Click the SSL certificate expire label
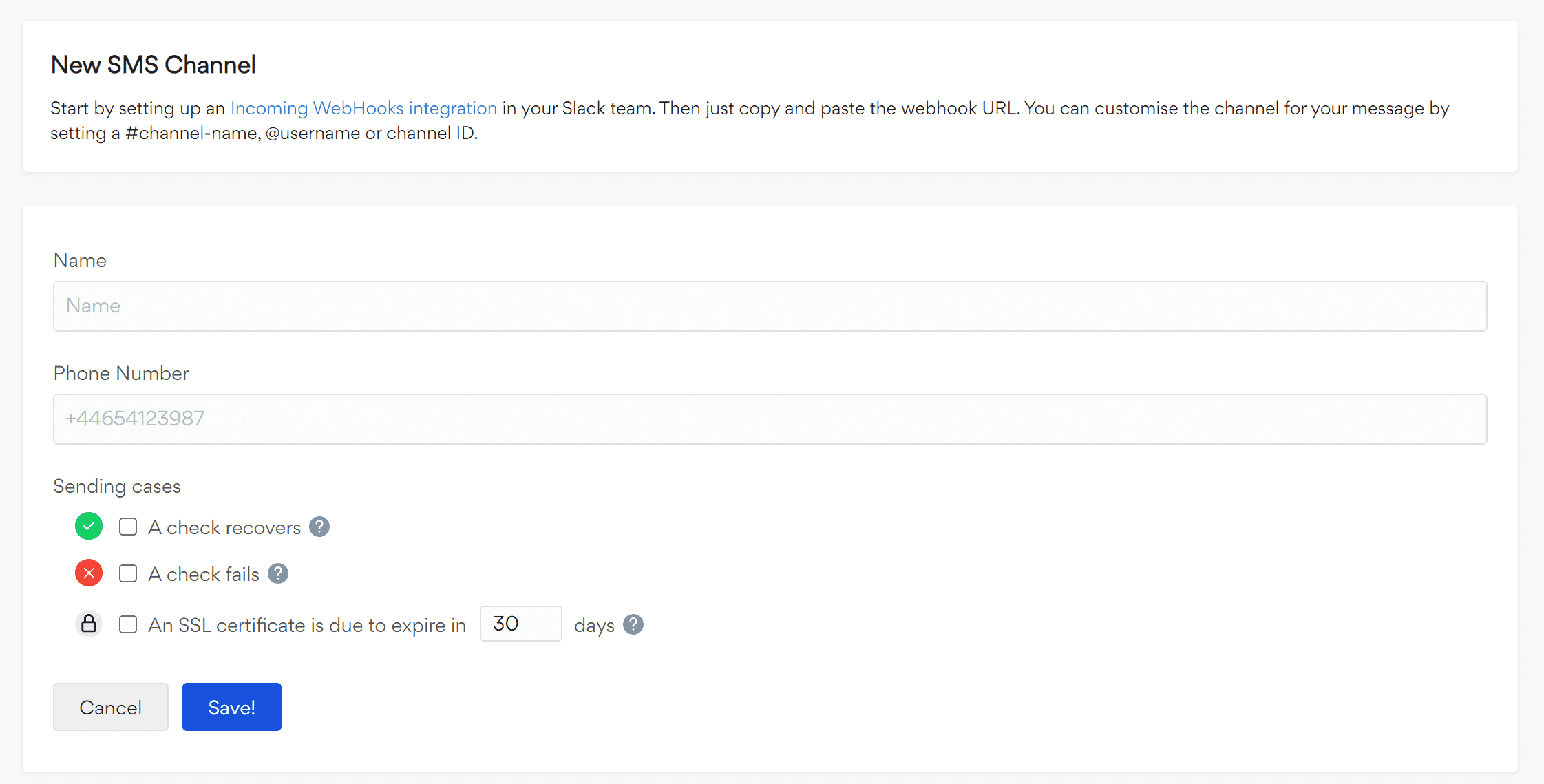Viewport: 1544px width, 784px height. [x=307, y=625]
